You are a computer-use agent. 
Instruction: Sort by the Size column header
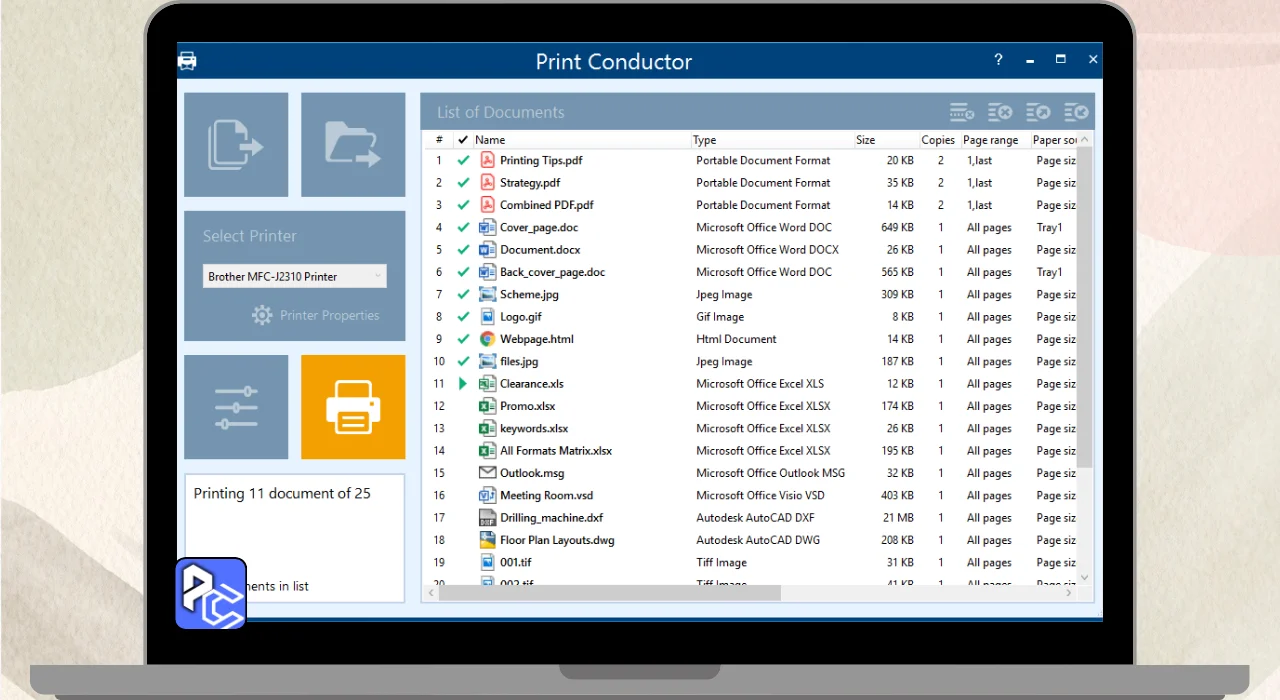click(885, 140)
